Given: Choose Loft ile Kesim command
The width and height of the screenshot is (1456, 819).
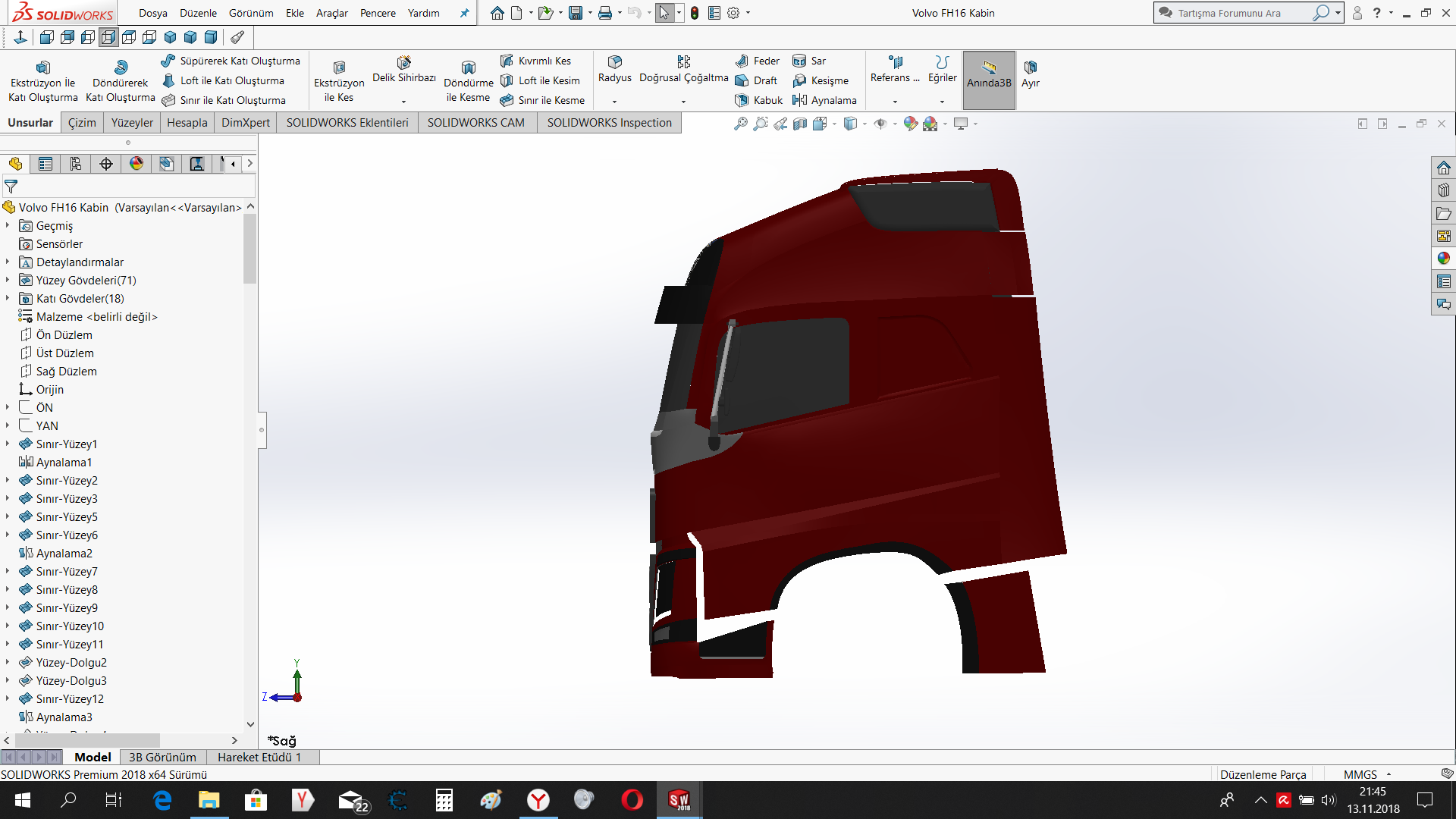Looking at the screenshot, I should (540, 80).
